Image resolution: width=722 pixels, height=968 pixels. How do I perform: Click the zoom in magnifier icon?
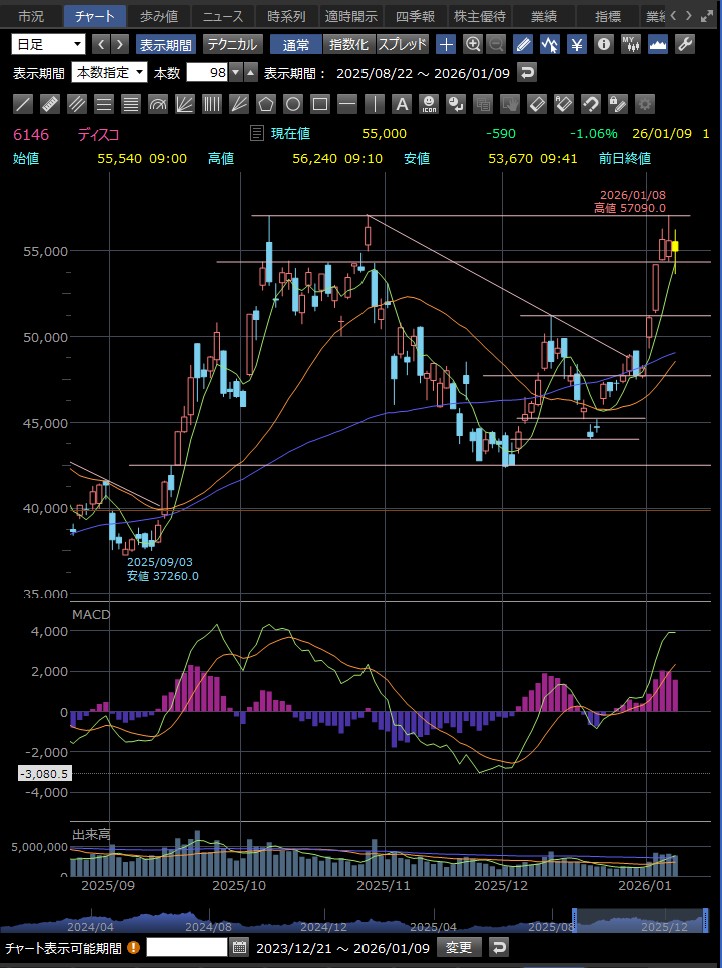(472, 44)
